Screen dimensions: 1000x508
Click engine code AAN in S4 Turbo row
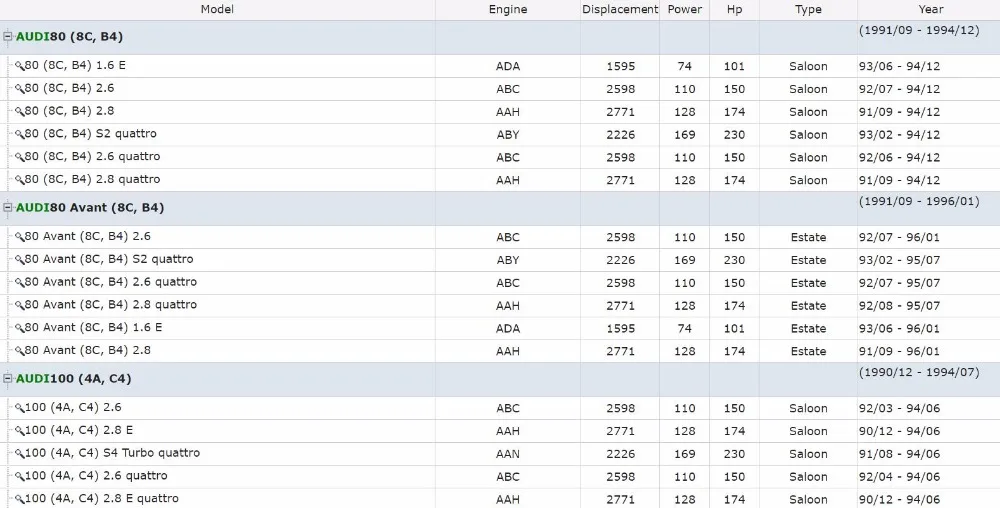(508, 454)
